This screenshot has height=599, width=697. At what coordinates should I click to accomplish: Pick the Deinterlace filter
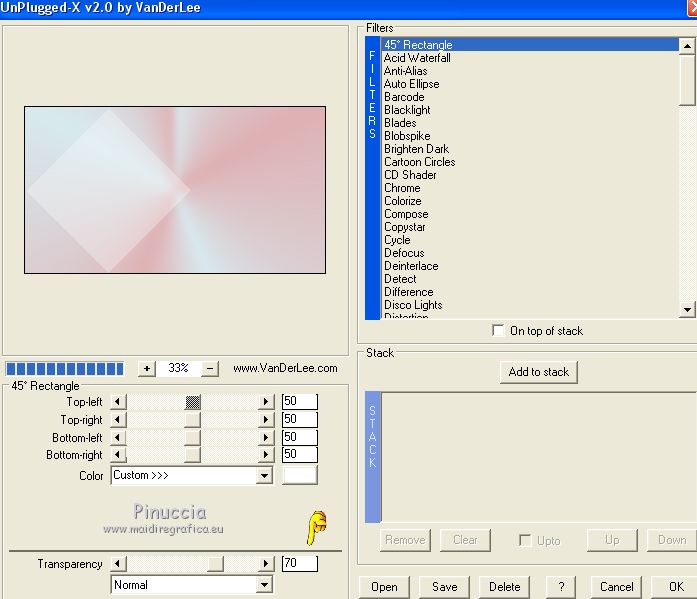click(x=530, y=266)
